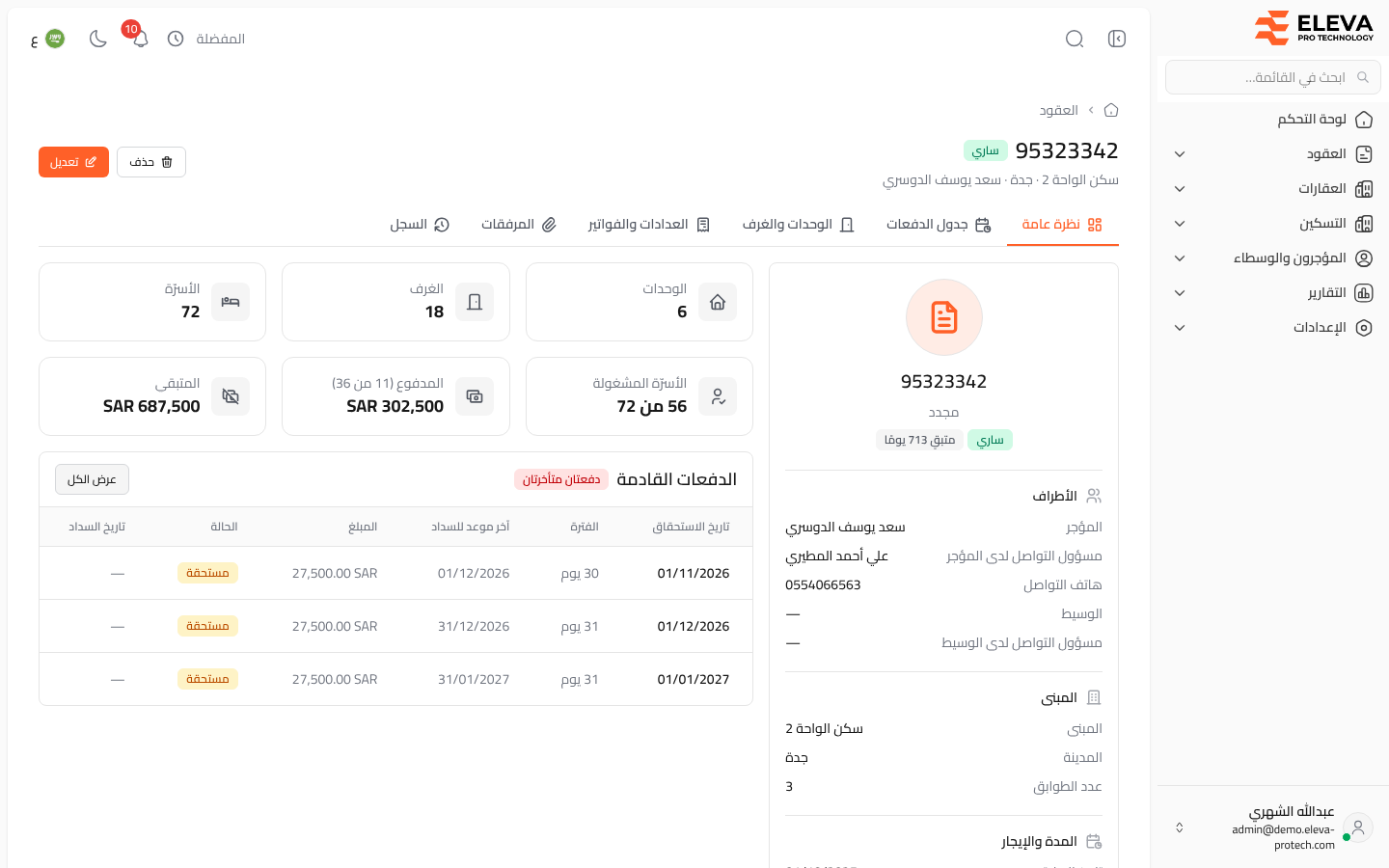The image size is (1389, 868).
Task: Click the تعديل edit button
Action: tap(73, 162)
